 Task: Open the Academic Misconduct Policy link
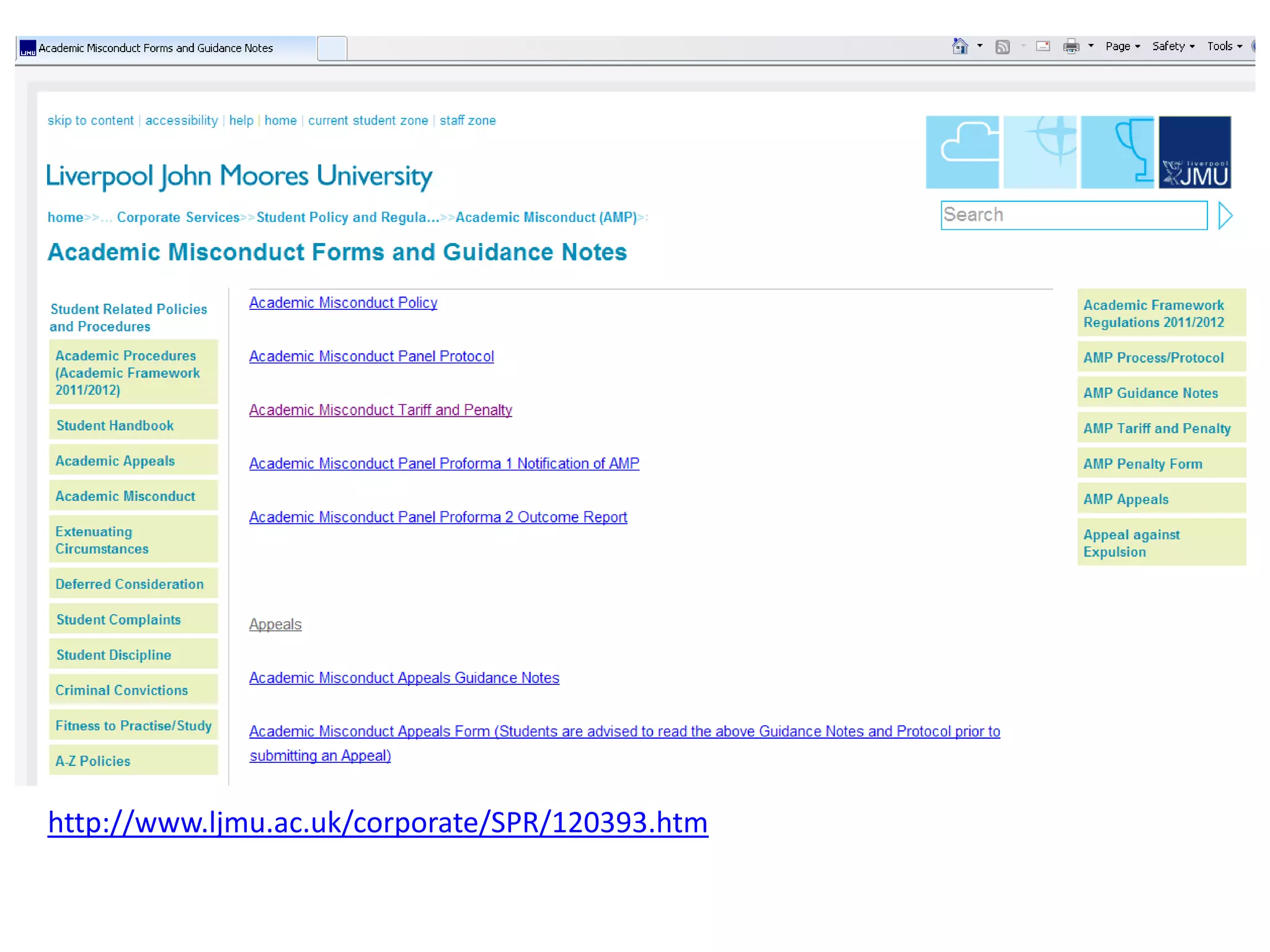pyautogui.click(x=343, y=303)
